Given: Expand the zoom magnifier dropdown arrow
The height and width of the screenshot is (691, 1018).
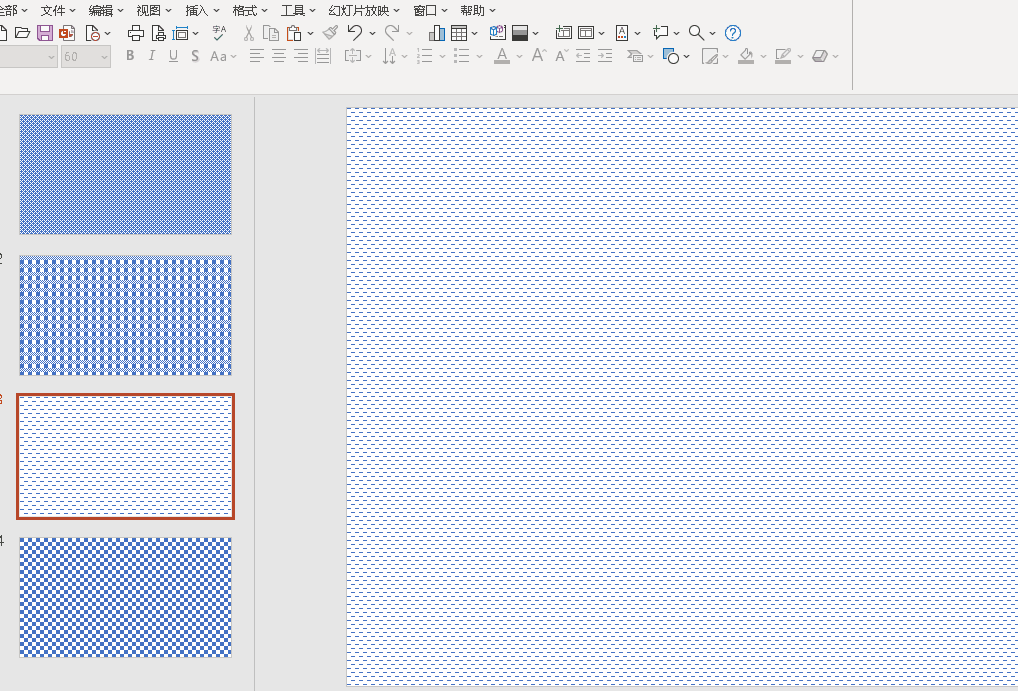Looking at the screenshot, I should tap(712, 34).
